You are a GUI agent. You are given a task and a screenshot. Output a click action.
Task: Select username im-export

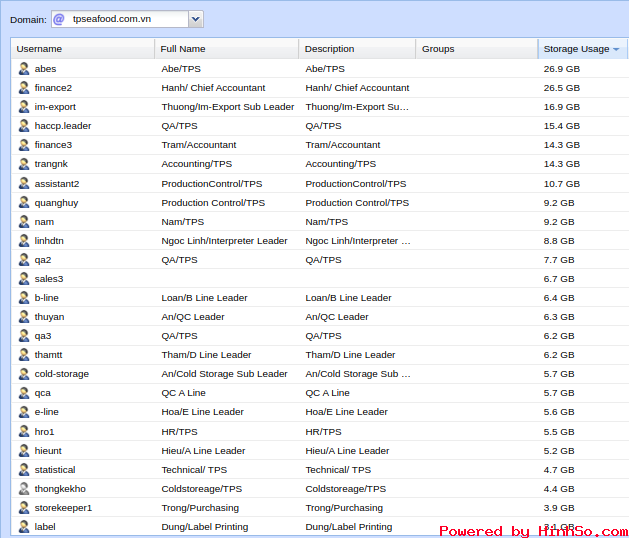tap(55, 107)
